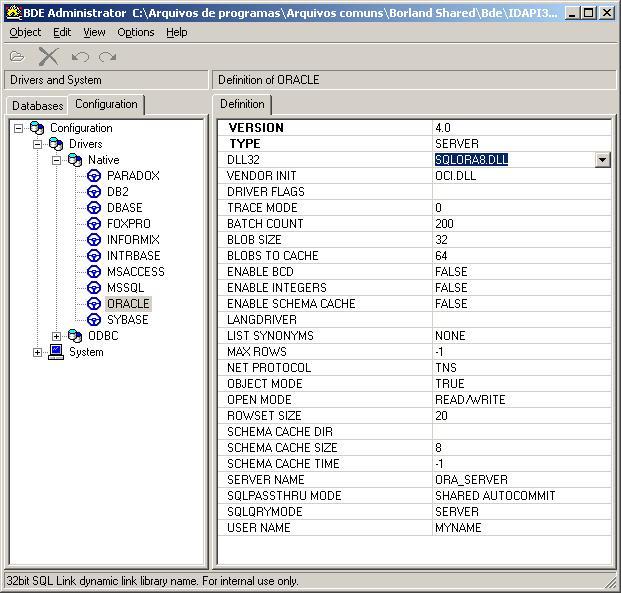Screen dimensions: 621x593
Task: Select the SYBASE driver icon
Action: (x=95, y=320)
